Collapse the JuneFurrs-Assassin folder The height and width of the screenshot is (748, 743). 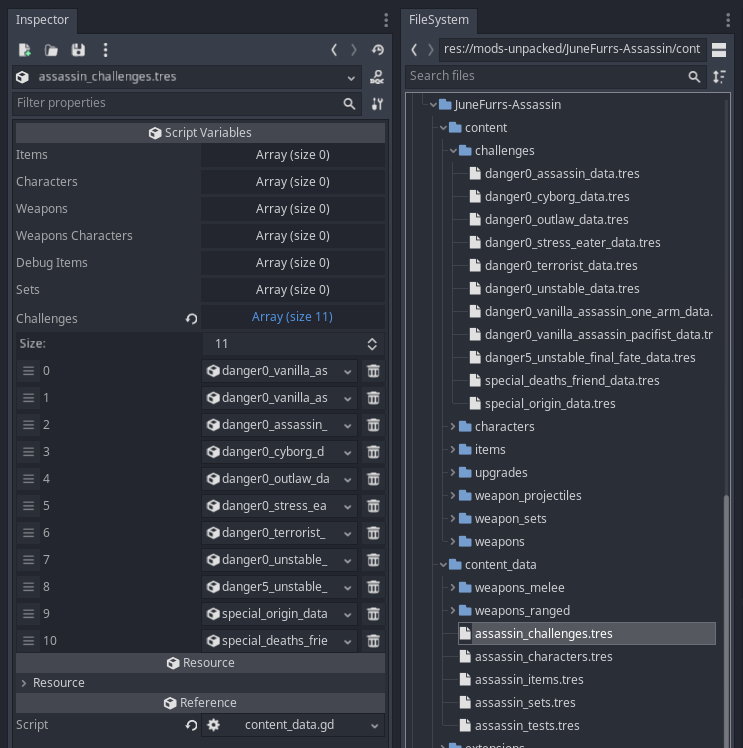point(433,104)
